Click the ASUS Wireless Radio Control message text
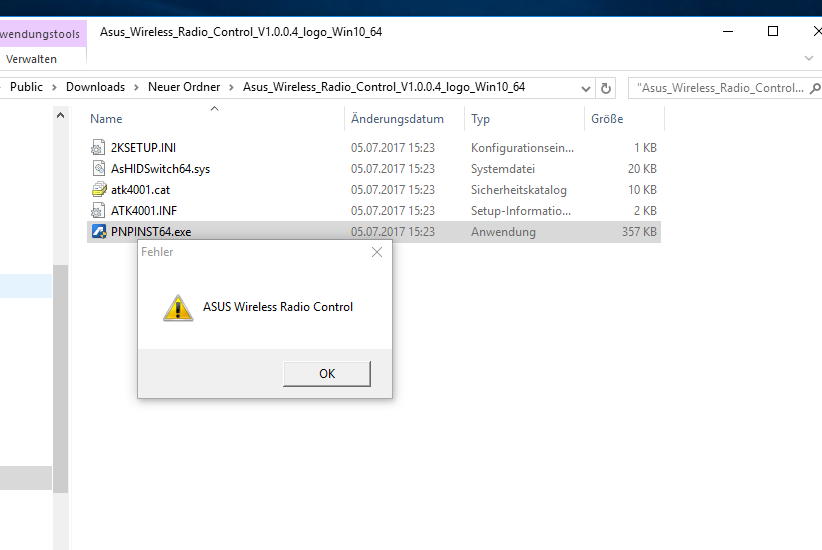The image size is (822, 550). tap(278, 307)
